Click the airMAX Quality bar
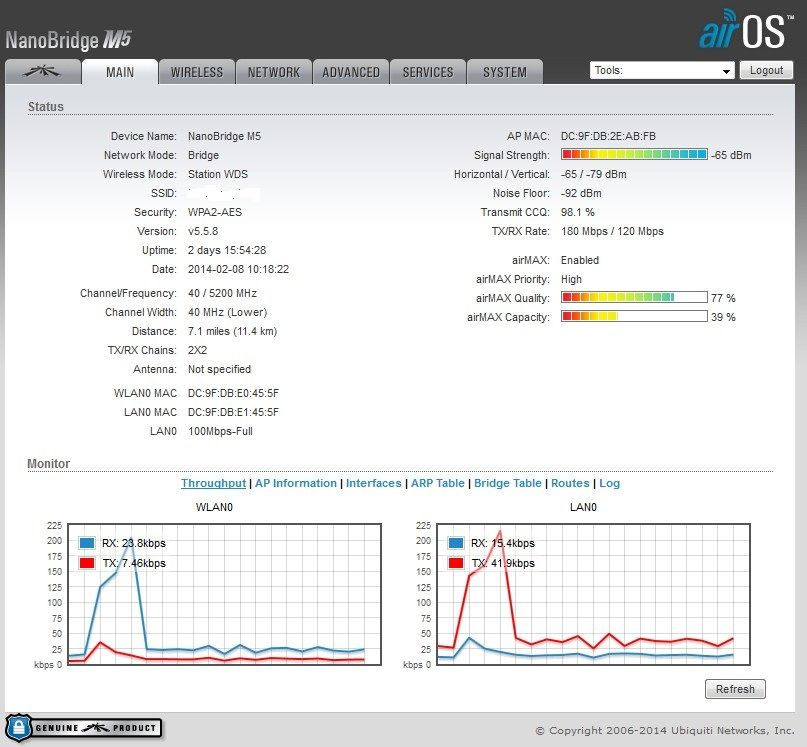This screenshot has width=807, height=747. 634,297
